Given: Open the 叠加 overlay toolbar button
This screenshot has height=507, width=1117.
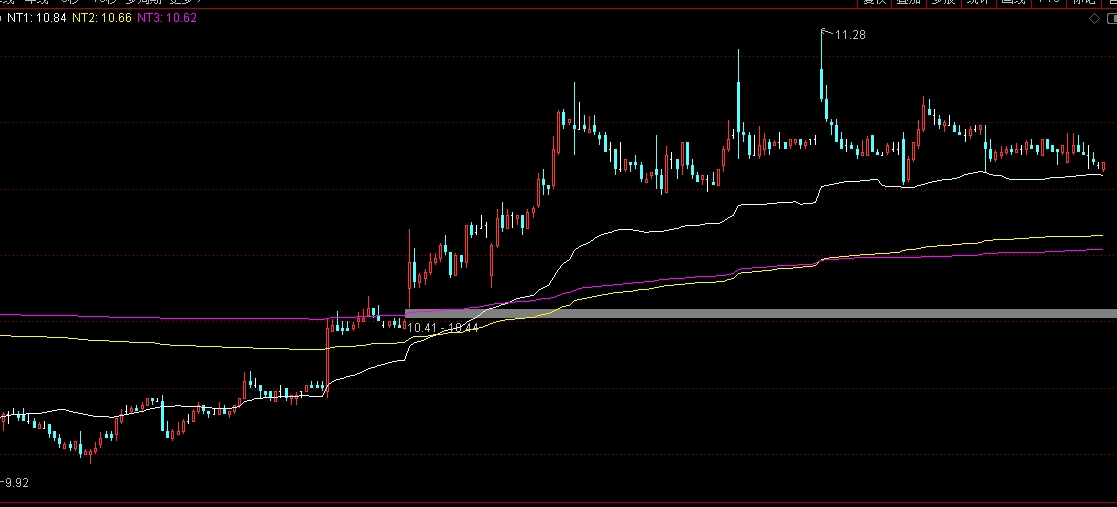Looking at the screenshot, I should (908, 3).
